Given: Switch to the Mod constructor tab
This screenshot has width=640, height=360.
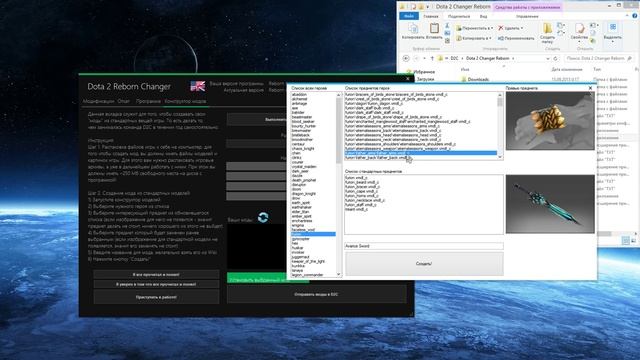Looking at the screenshot, I should point(185,101).
